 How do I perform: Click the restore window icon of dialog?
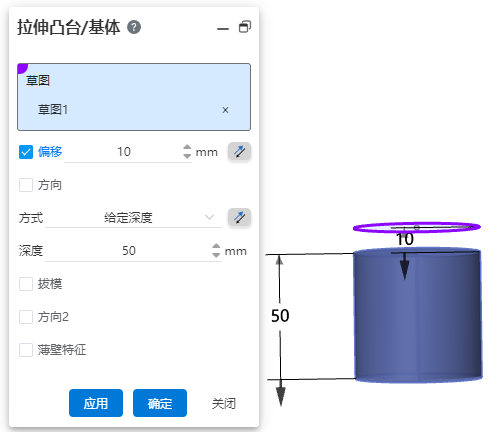click(245, 27)
